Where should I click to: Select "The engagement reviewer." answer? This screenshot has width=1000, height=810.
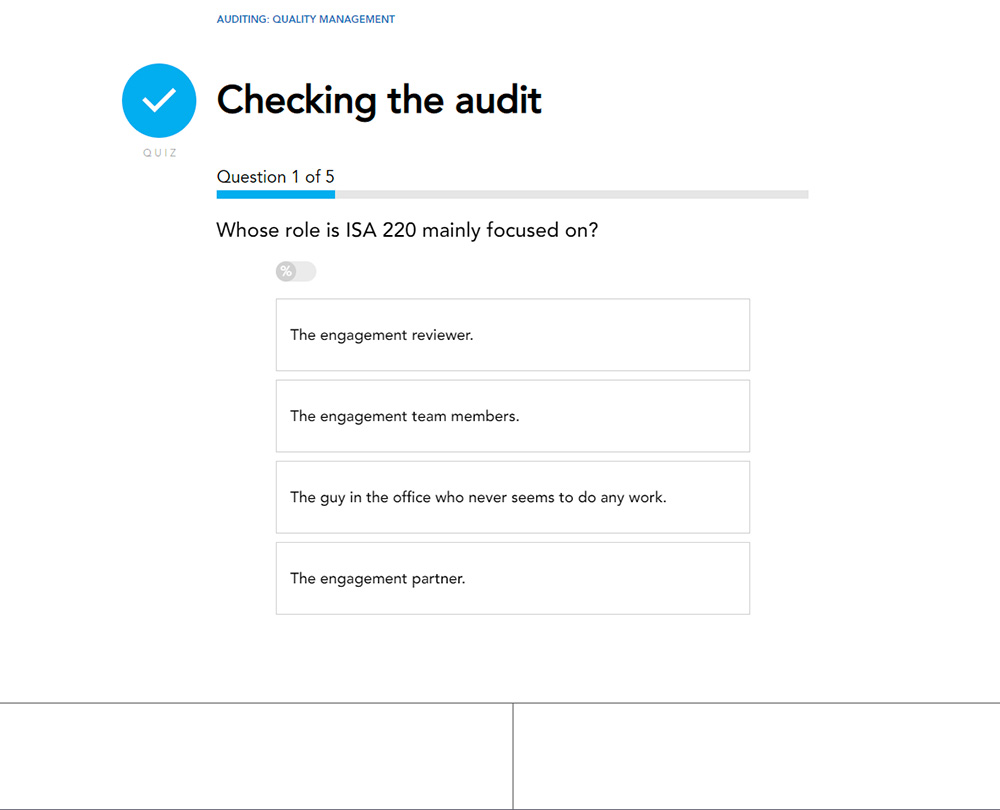pyautogui.click(x=512, y=335)
